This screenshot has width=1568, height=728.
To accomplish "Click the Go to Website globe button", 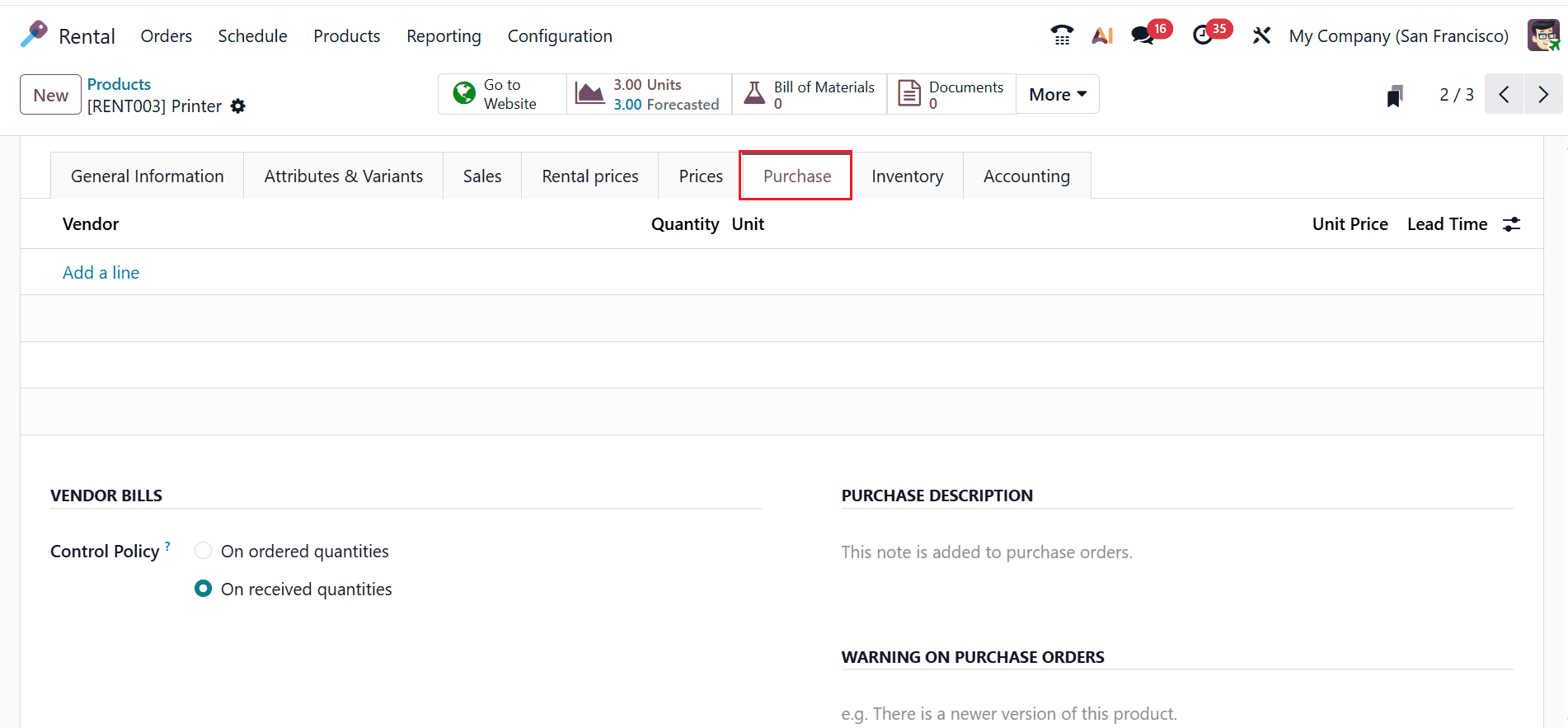I will point(502,94).
